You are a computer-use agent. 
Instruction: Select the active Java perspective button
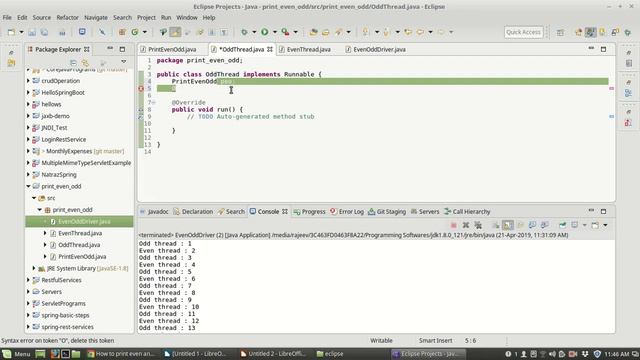[x=590, y=32]
